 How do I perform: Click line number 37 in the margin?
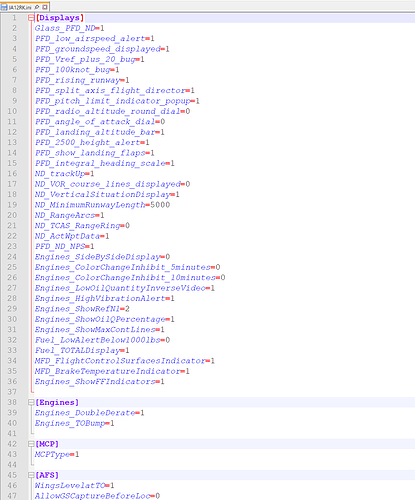(x=12, y=392)
